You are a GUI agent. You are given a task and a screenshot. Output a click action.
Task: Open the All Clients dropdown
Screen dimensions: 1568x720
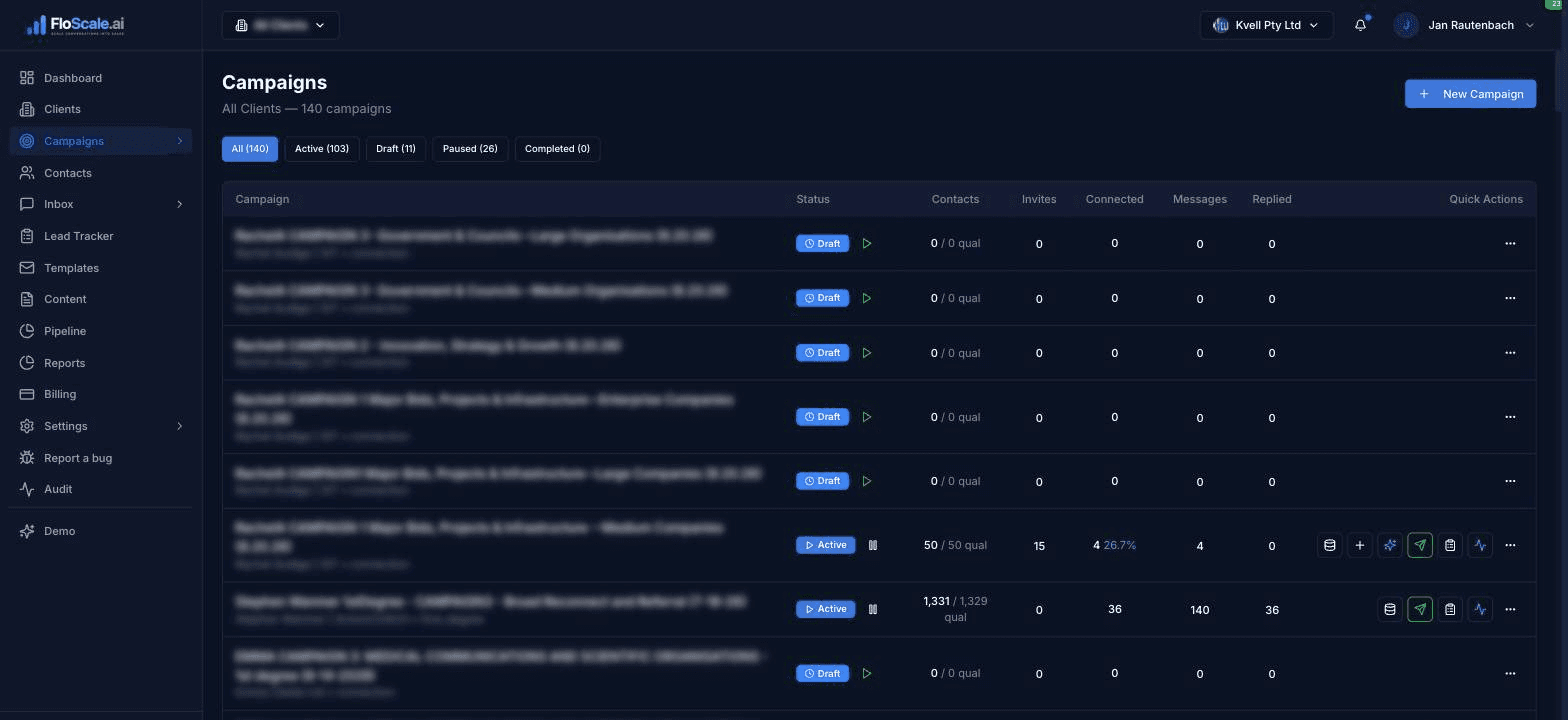tap(280, 25)
